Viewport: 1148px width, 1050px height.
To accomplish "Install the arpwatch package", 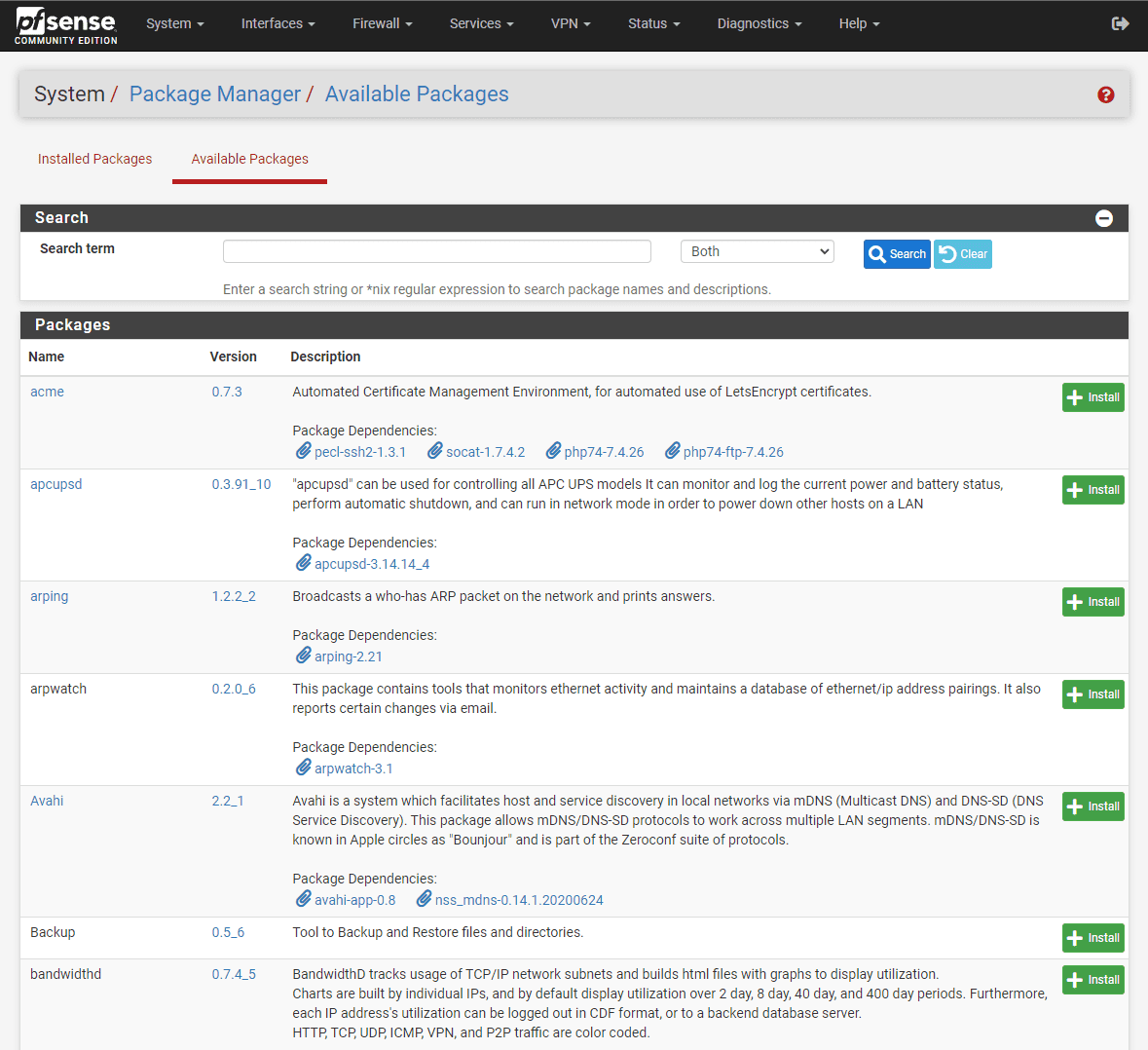I will 1093,694.
